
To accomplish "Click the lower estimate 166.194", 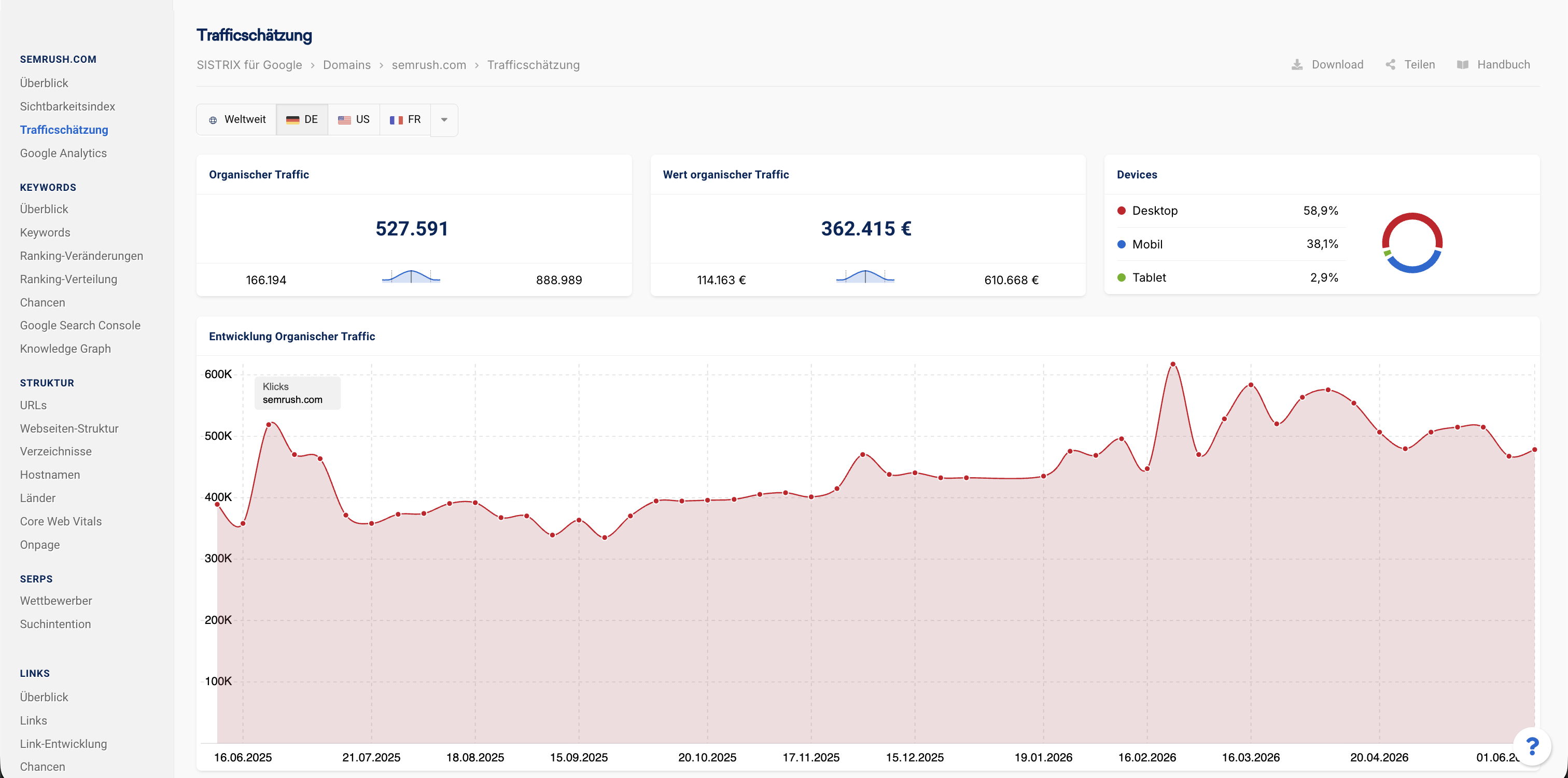I will tap(266, 280).
